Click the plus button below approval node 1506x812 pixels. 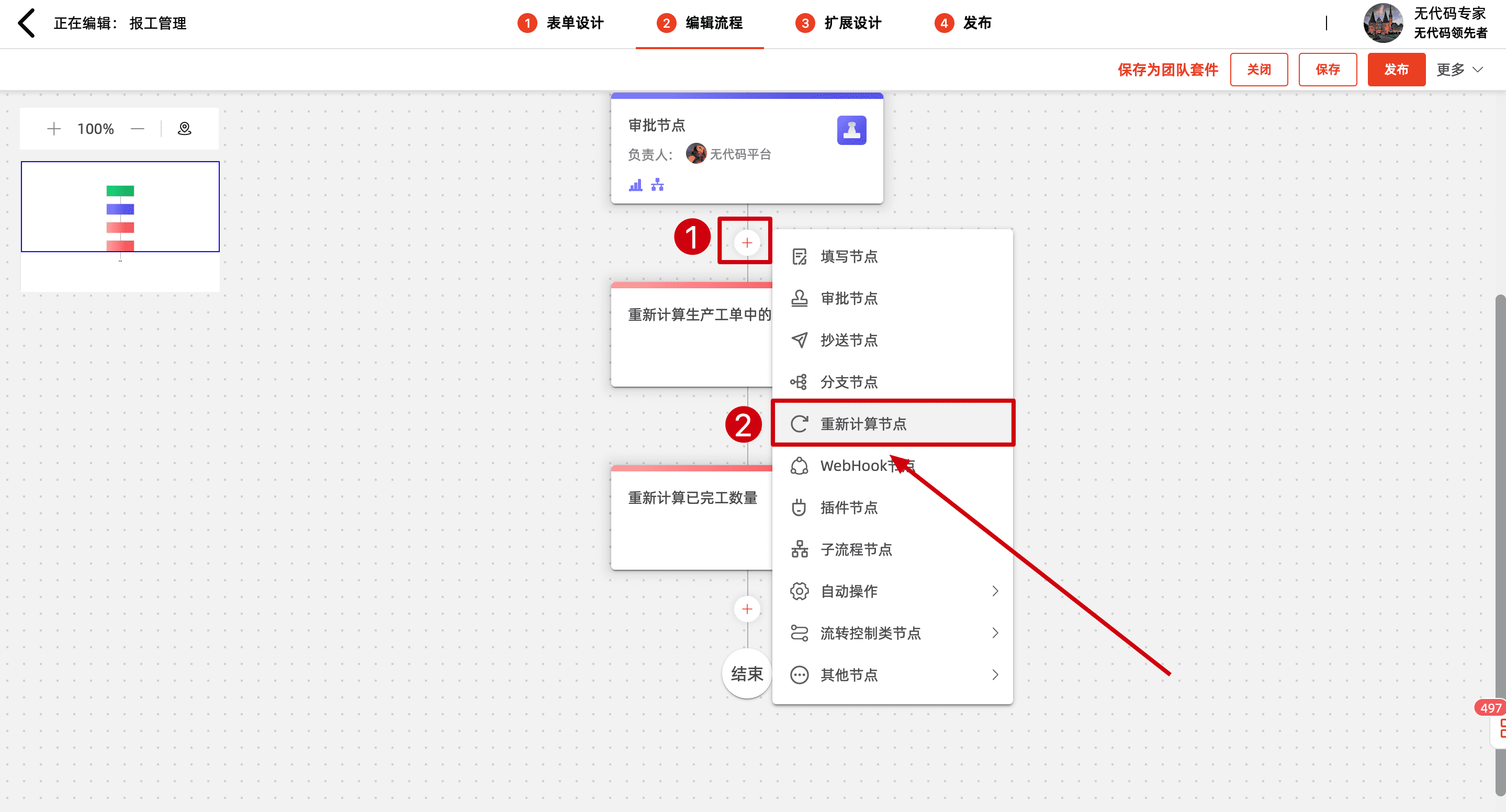pos(747,243)
